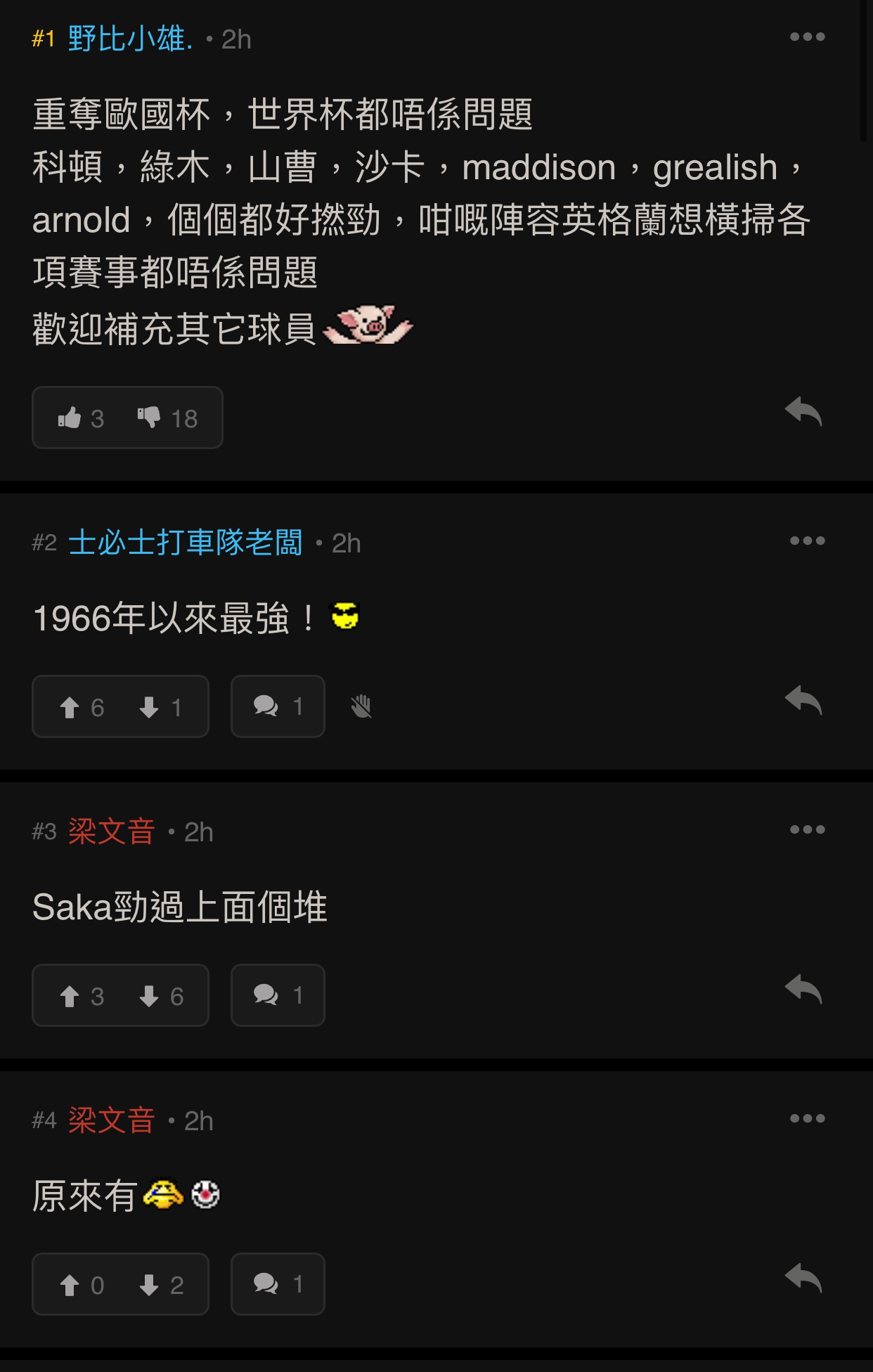Open more options menu for post #1
This screenshot has height=1372, width=873.
(807, 37)
